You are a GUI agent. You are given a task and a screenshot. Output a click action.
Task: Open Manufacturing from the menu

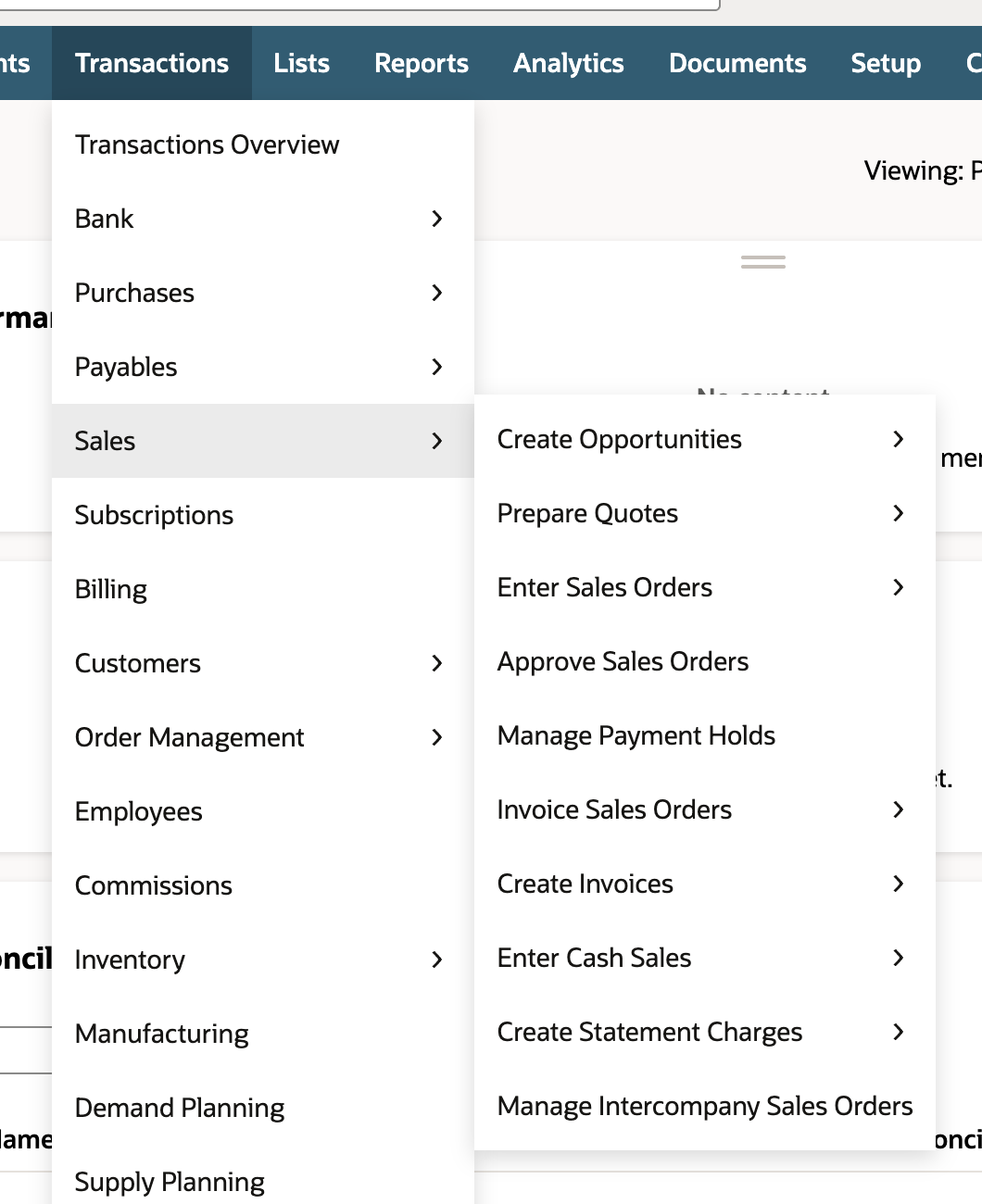coord(263,1034)
